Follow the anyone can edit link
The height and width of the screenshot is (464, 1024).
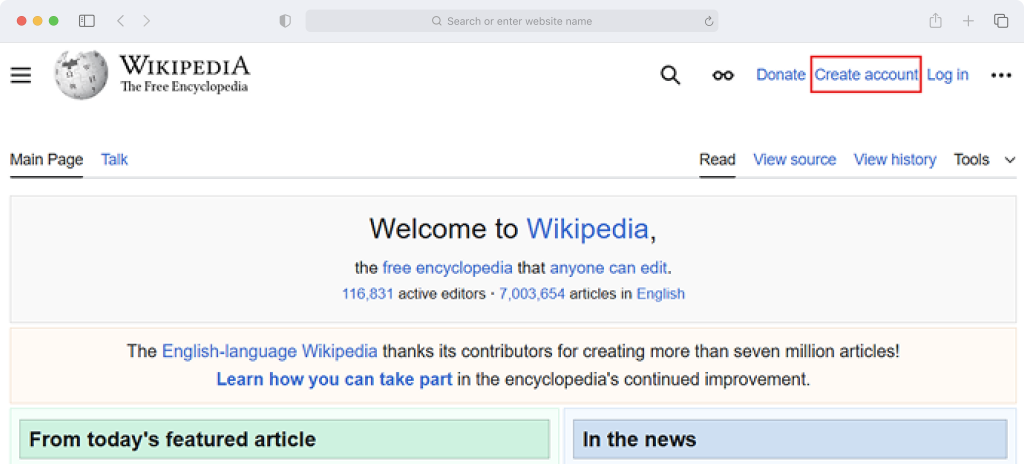click(609, 268)
